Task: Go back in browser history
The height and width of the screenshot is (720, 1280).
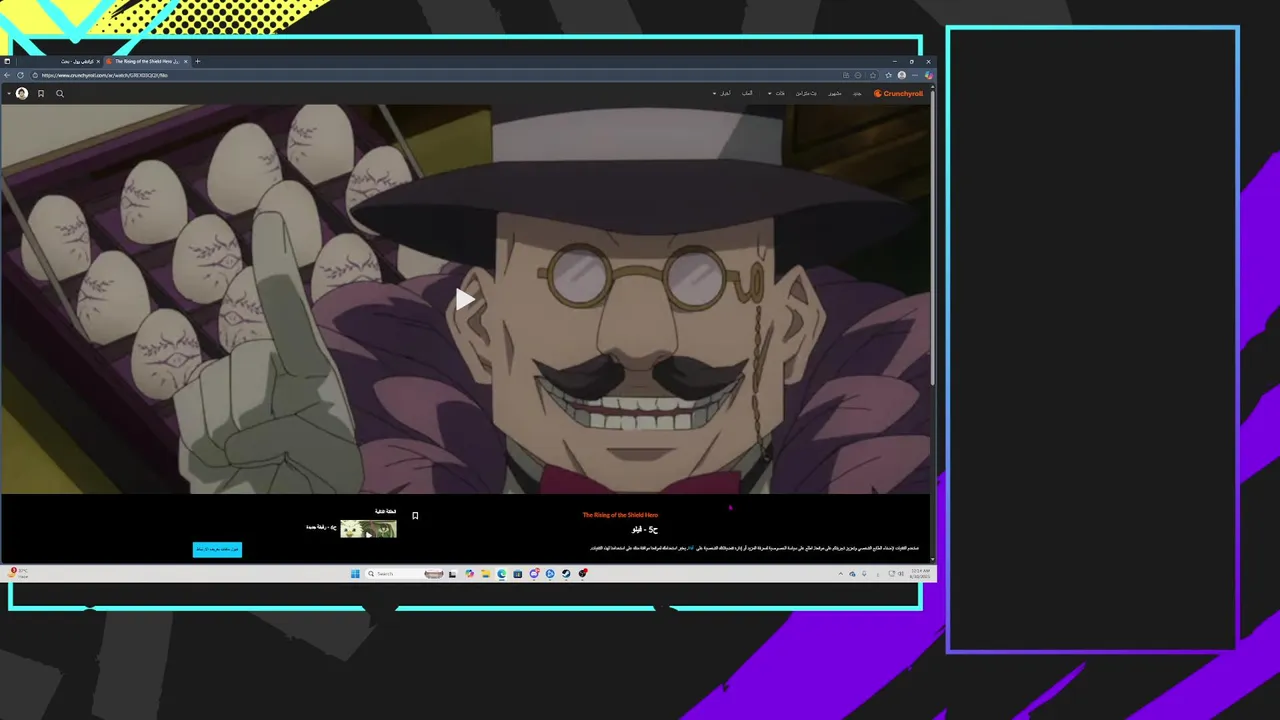Action: coord(7,75)
